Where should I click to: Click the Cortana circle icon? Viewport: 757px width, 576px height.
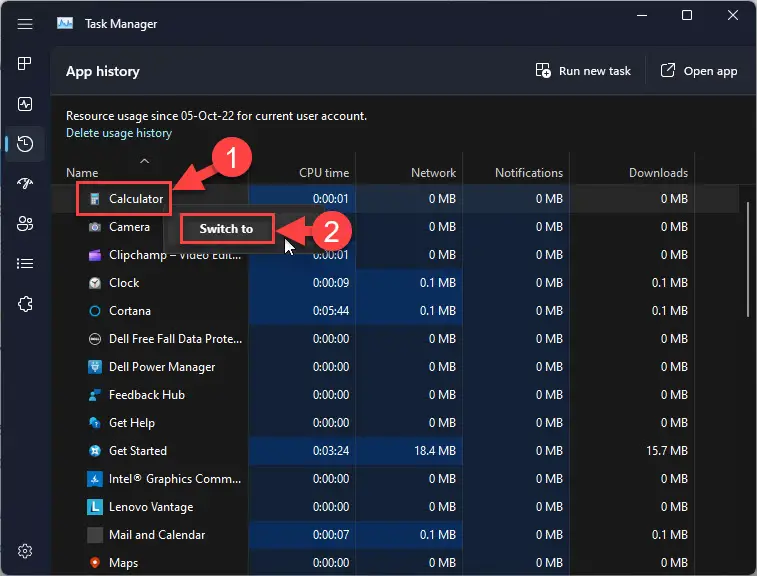click(95, 311)
